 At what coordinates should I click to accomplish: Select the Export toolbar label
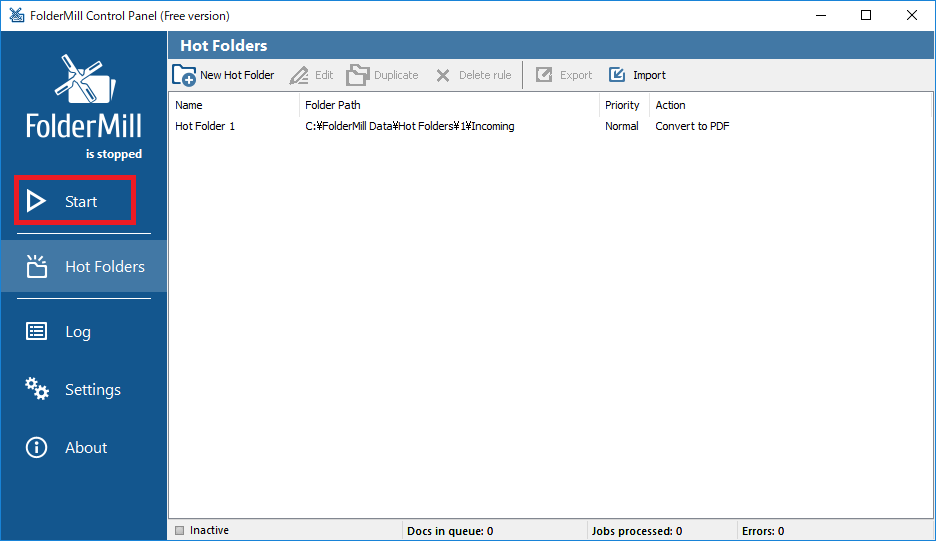coord(576,75)
